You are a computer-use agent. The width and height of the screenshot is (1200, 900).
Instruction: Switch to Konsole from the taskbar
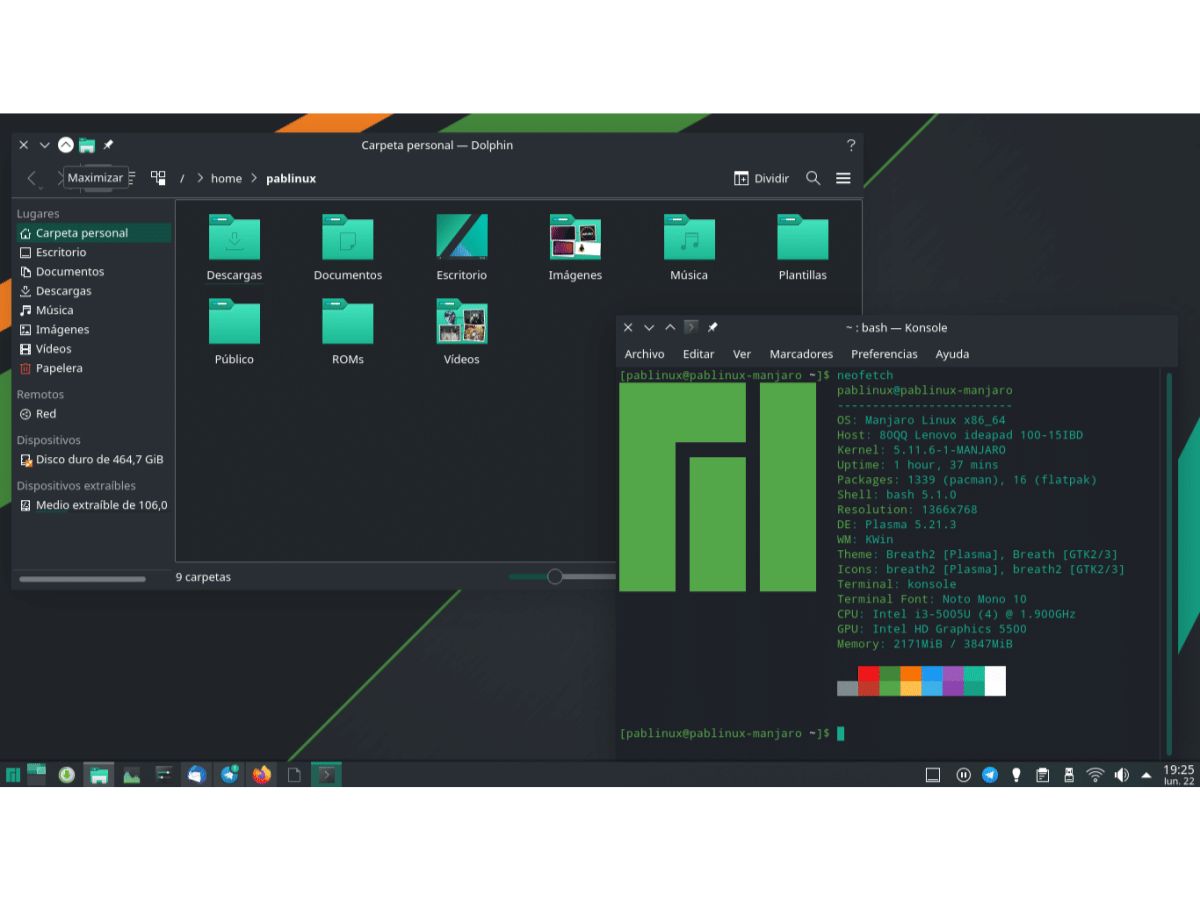click(x=326, y=774)
